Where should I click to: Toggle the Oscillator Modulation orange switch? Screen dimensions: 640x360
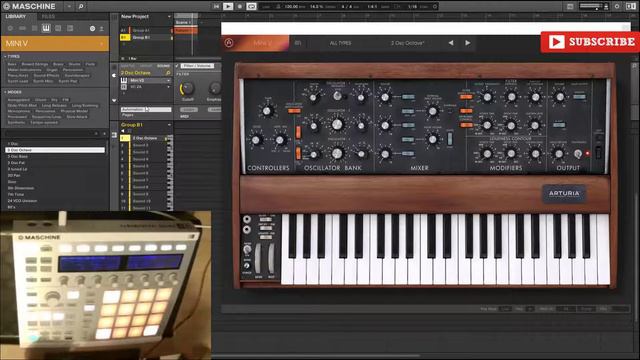(293, 110)
